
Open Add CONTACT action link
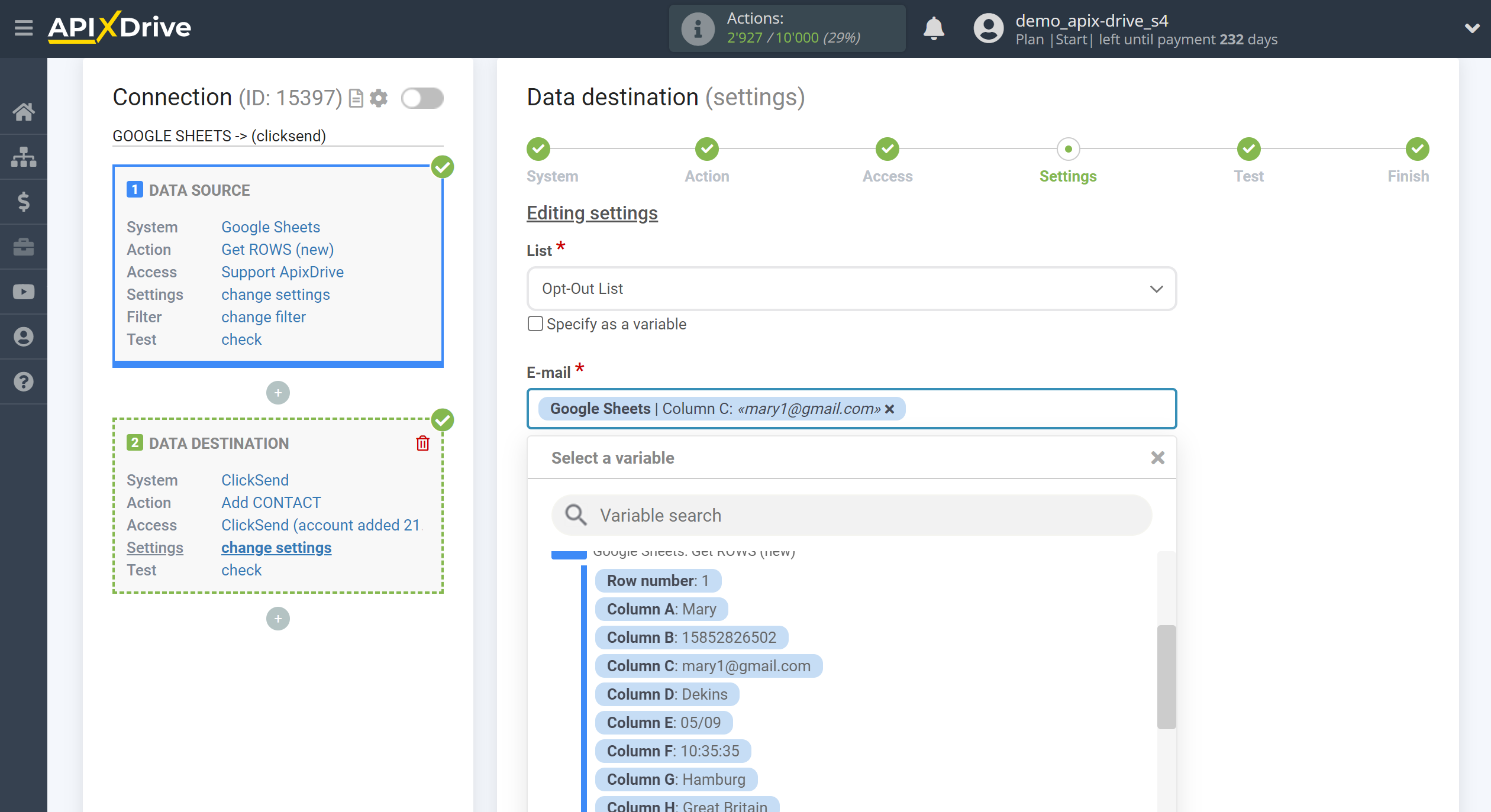pyautogui.click(x=271, y=503)
